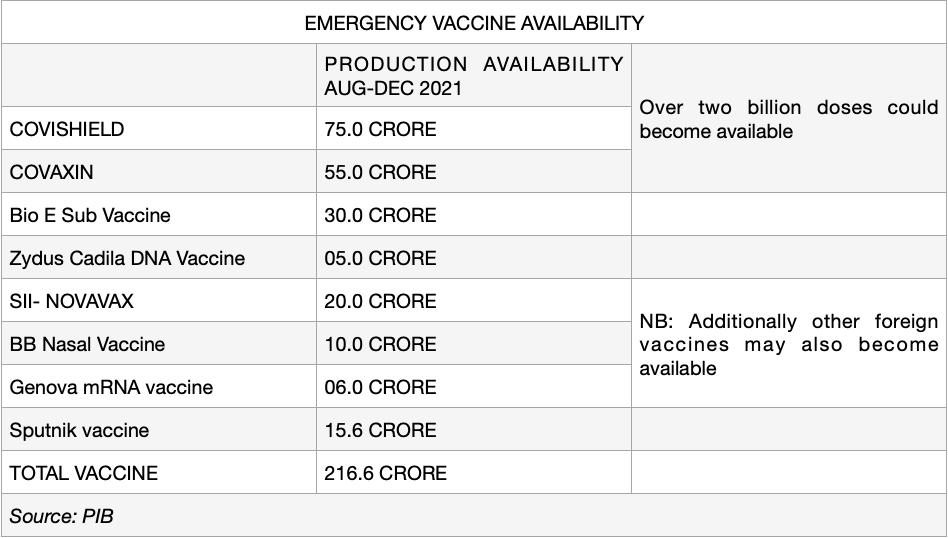Image resolution: width=948 pixels, height=538 pixels.
Task: Click the COVAXIN row label
Action: [52, 172]
